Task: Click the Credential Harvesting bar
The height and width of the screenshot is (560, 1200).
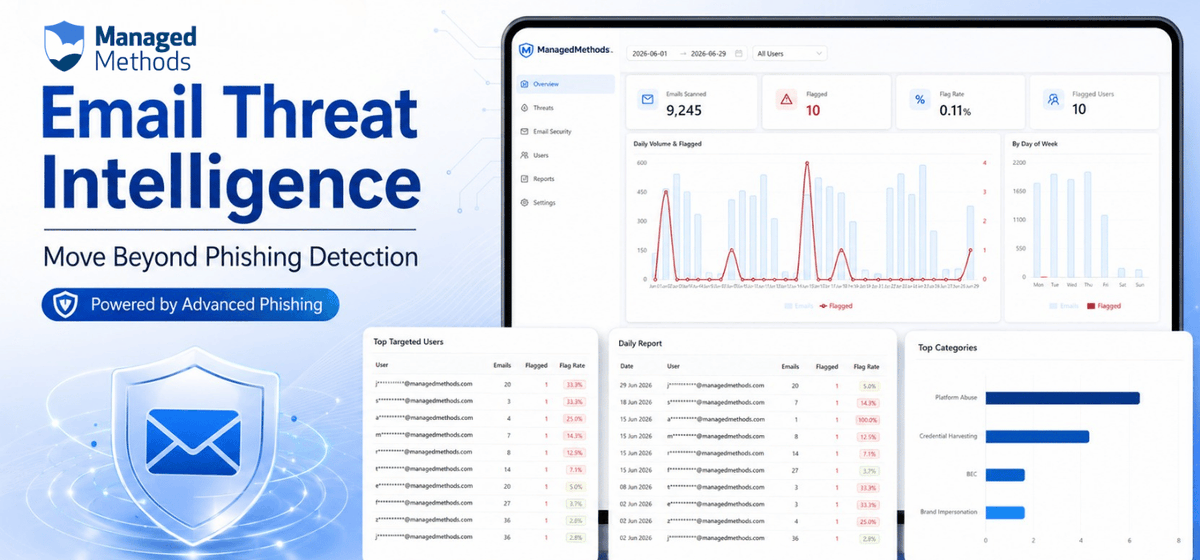Action: pos(1037,436)
